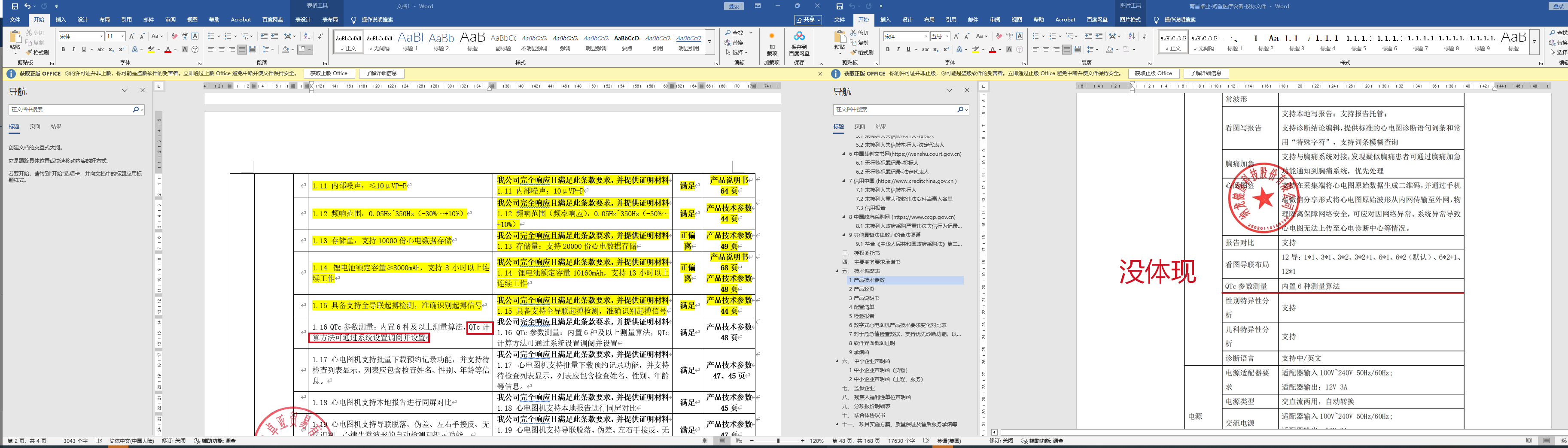
Task: Apply superscript x² in left window
Action: point(121,50)
